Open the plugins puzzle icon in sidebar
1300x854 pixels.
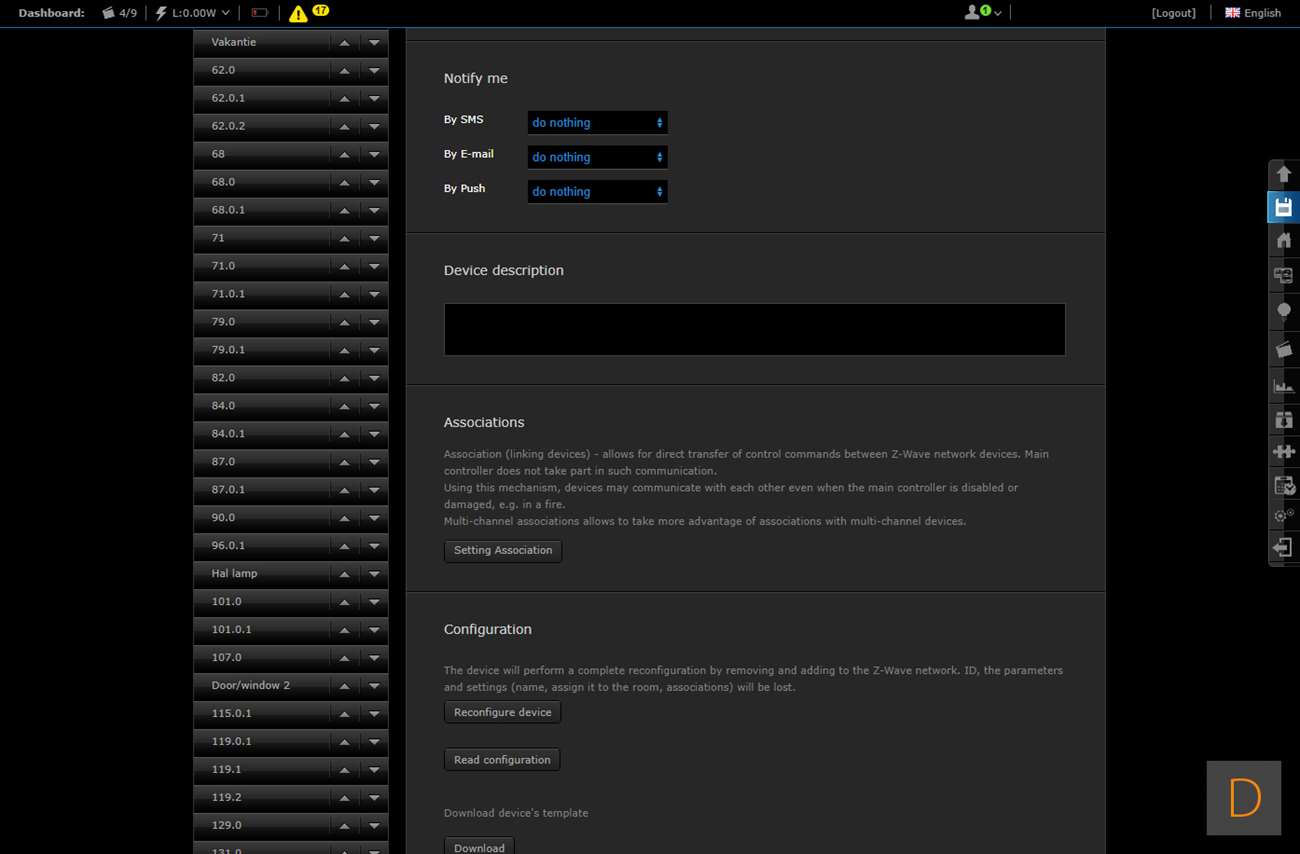1284,451
